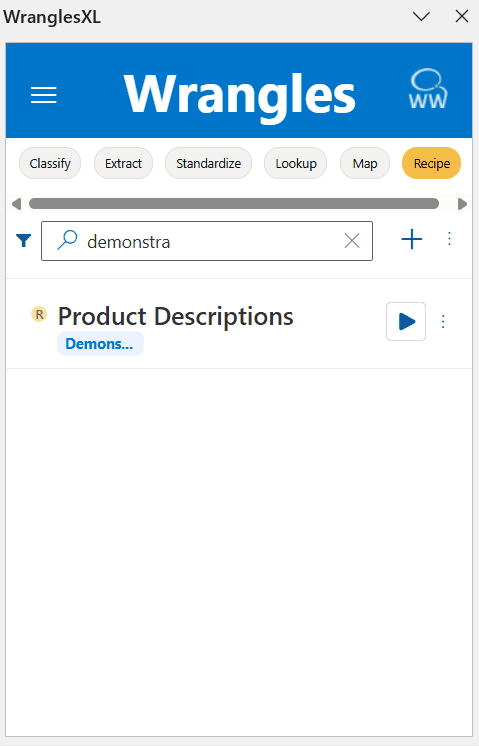Open Product Descriptions row options menu

click(443, 322)
